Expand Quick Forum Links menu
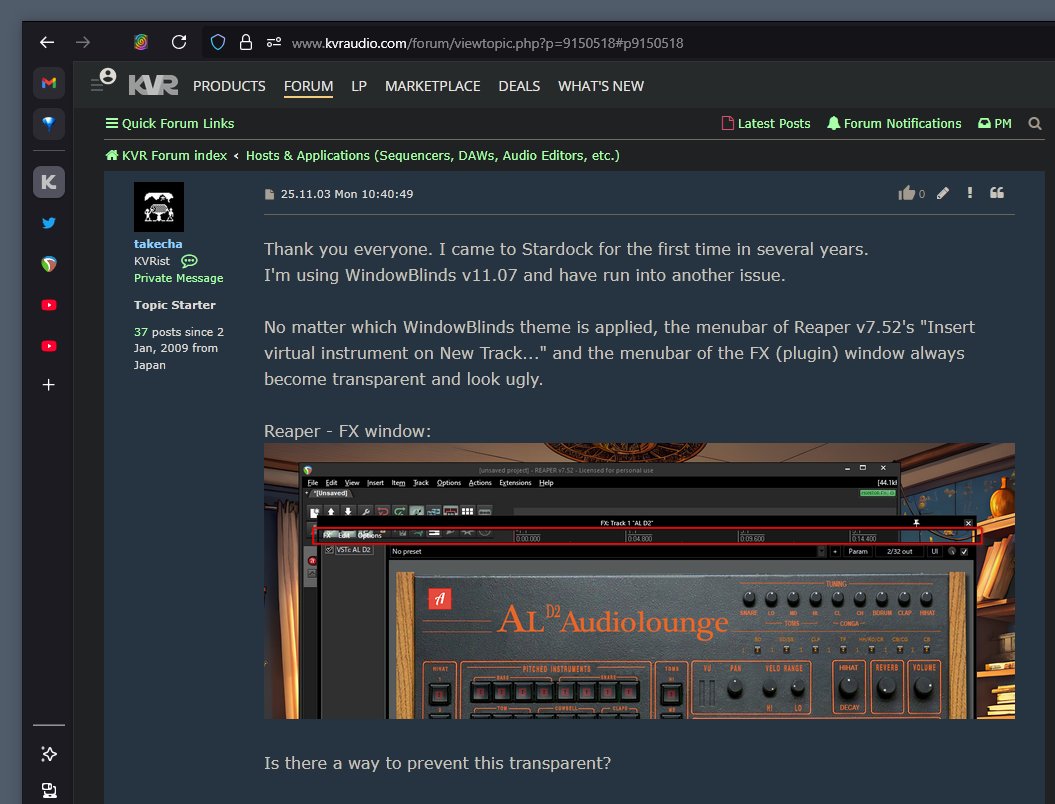The height and width of the screenshot is (804, 1055). pos(170,123)
